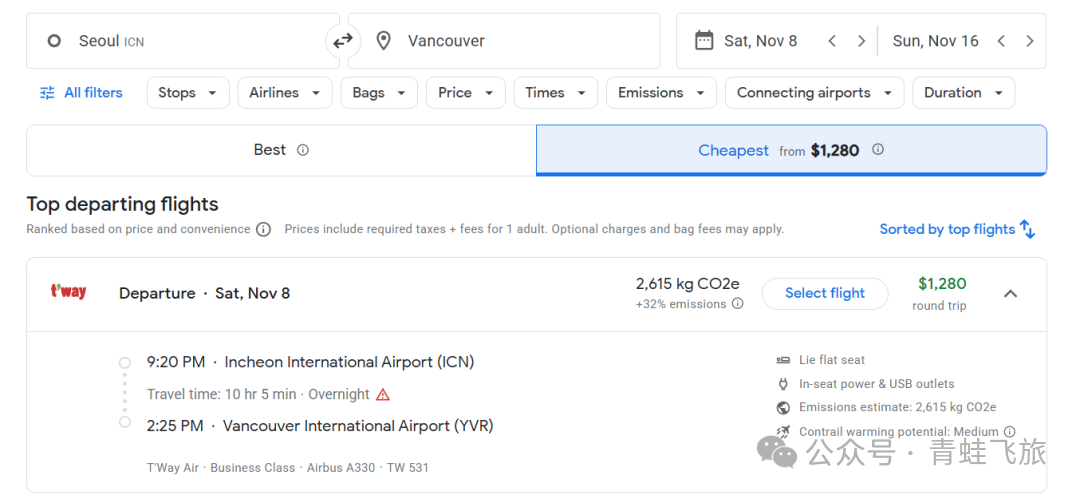This screenshot has height=495, width=1080.
Task: Collapse the T'way flight details
Action: click(x=1010, y=293)
